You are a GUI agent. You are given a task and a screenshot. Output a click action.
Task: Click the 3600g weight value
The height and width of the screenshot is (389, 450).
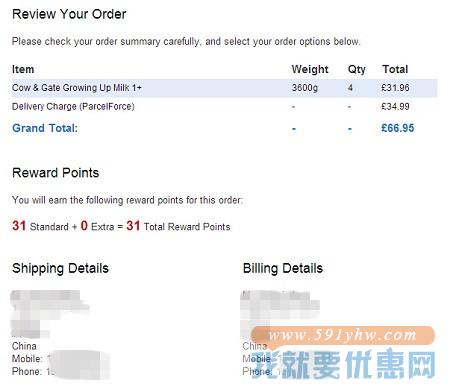coord(305,88)
